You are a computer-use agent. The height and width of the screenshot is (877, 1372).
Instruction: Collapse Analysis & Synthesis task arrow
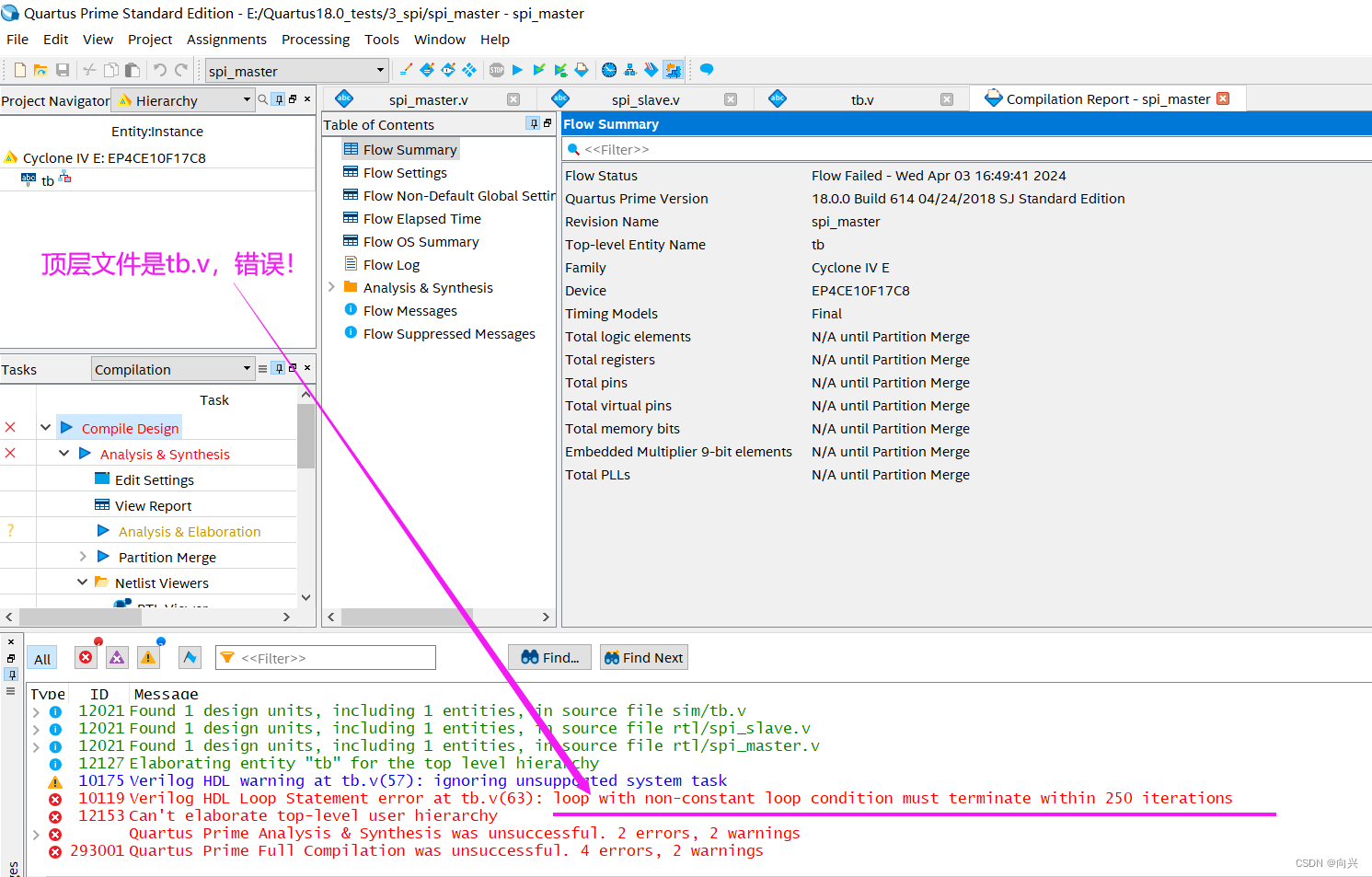(63, 454)
